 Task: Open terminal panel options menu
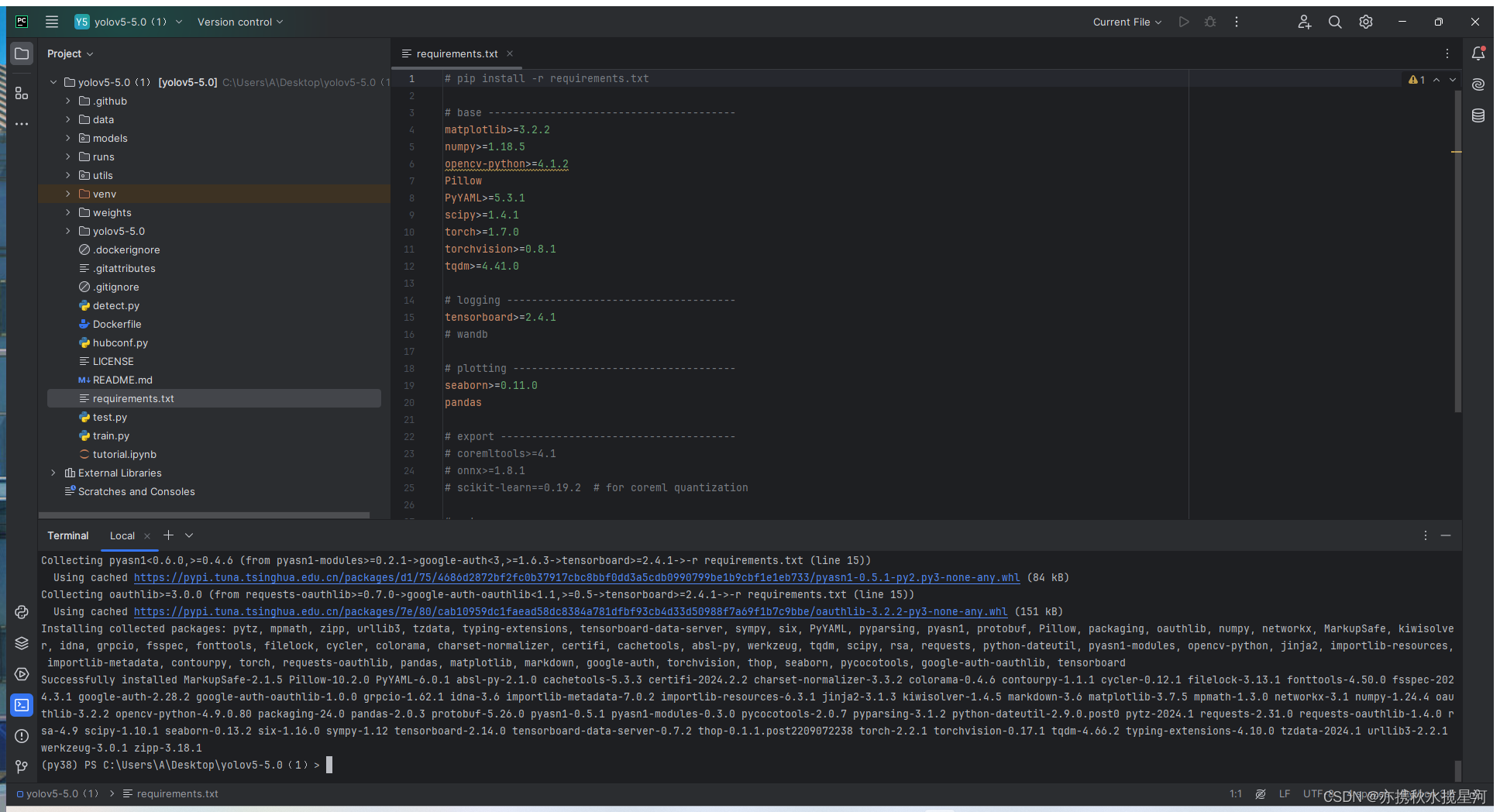pos(1426,535)
